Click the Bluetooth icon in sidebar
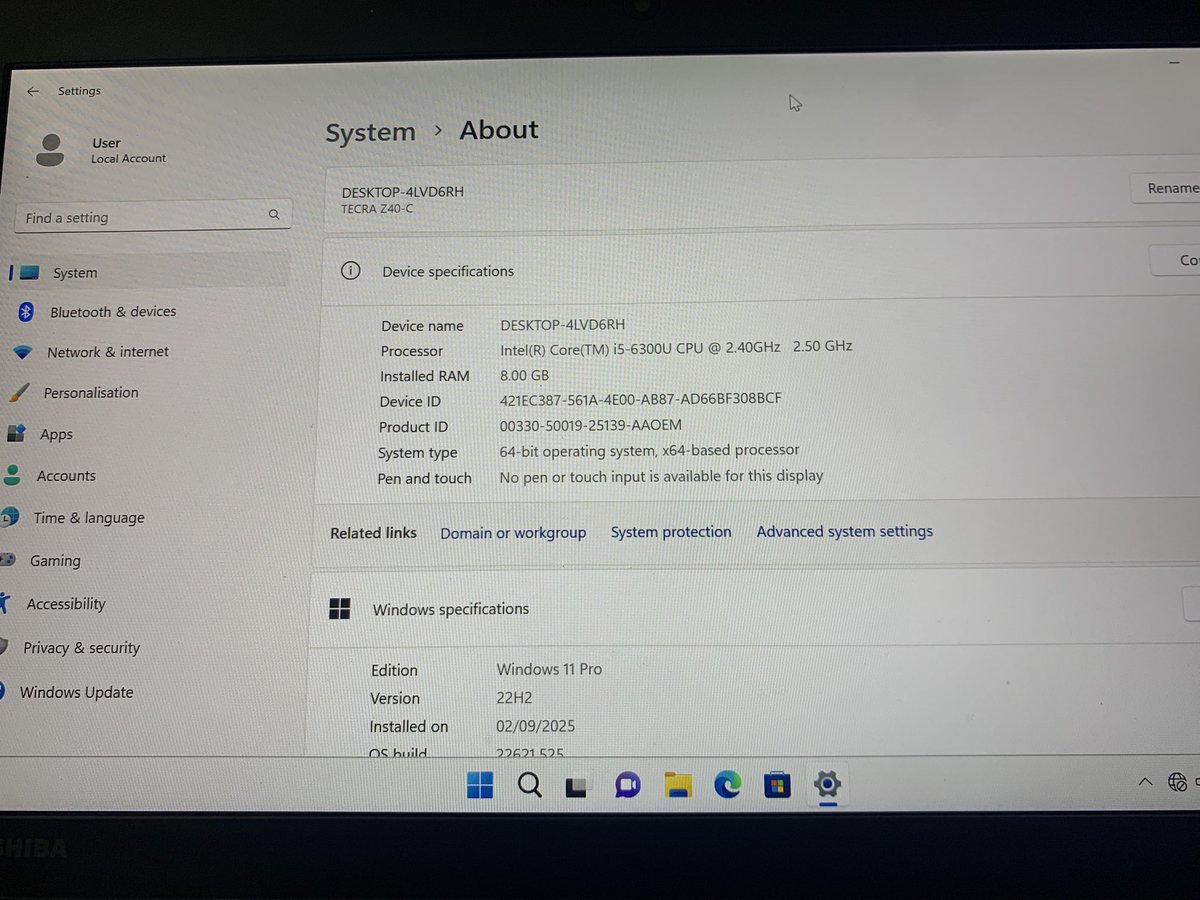Image resolution: width=1200 pixels, height=900 pixels. coord(27,312)
